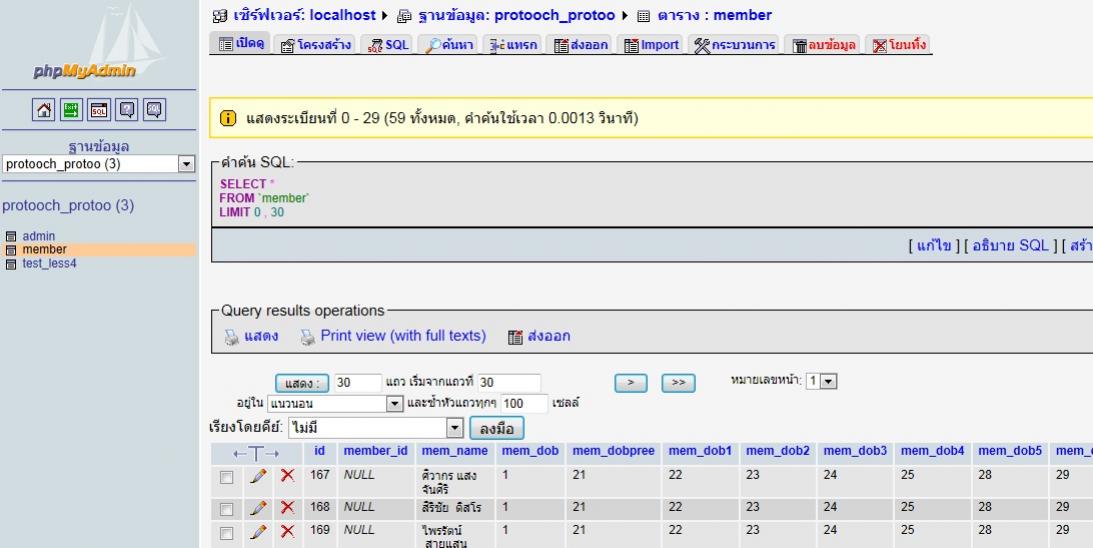Sort by the mem_name column header
The height and width of the screenshot is (548, 1093).
coord(454,451)
